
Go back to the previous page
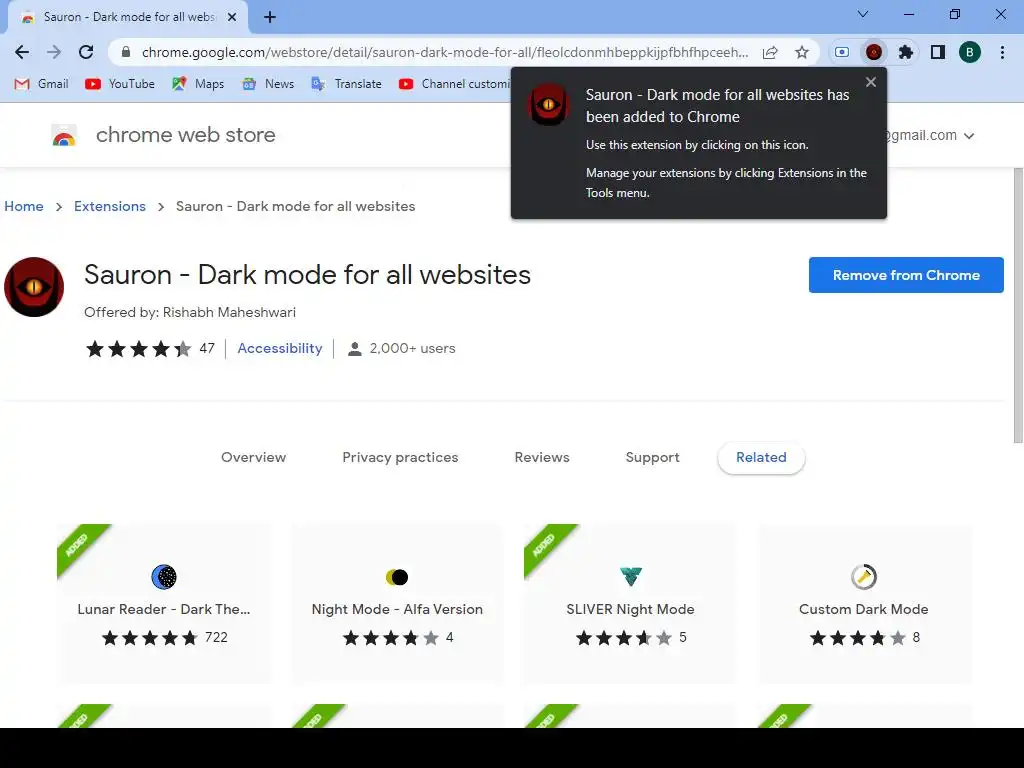(x=22, y=52)
